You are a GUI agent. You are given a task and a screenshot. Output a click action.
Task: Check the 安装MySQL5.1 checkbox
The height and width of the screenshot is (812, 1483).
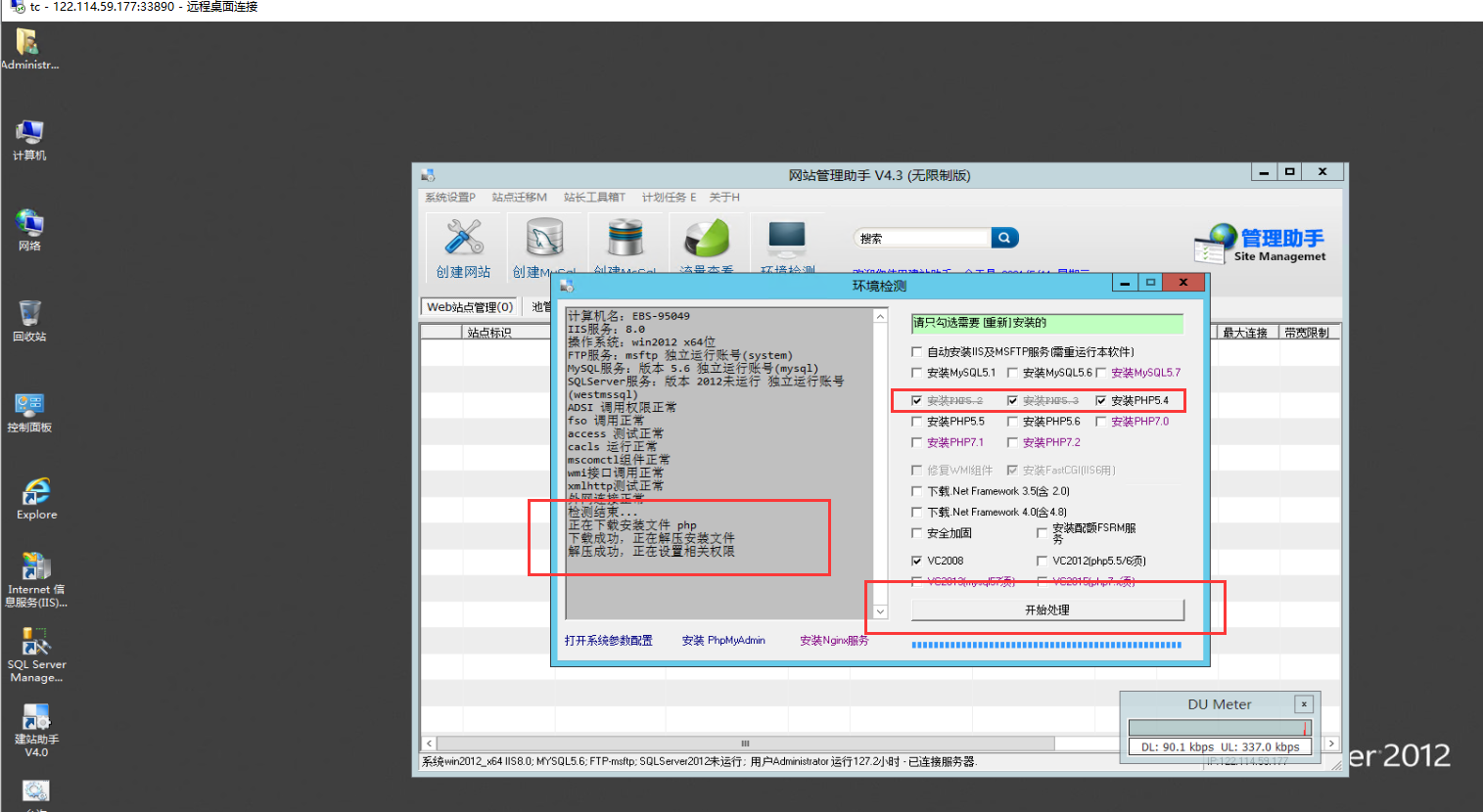tap(917, 373)
